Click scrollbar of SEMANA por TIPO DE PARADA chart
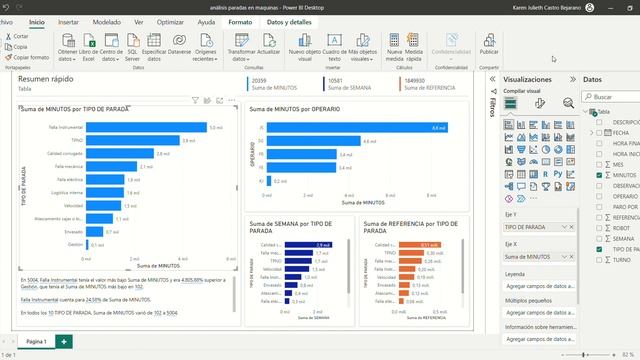The width and height of the screenshot is (640, 360). coord(349,266)
